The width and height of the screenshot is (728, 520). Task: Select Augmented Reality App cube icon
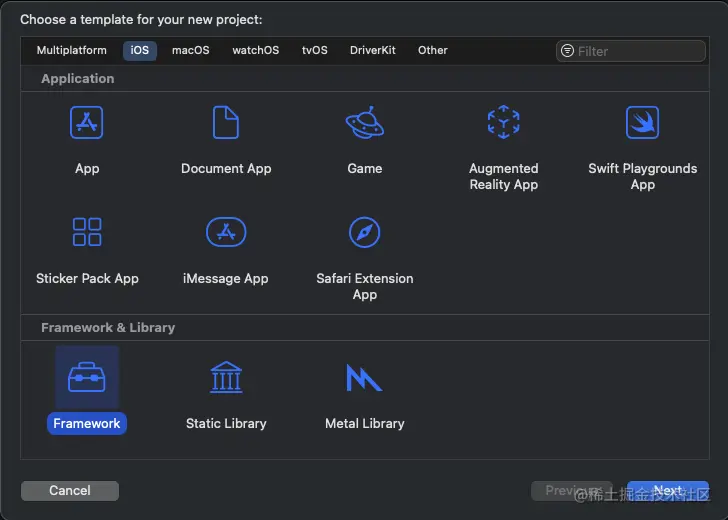(x=504, y=123)
